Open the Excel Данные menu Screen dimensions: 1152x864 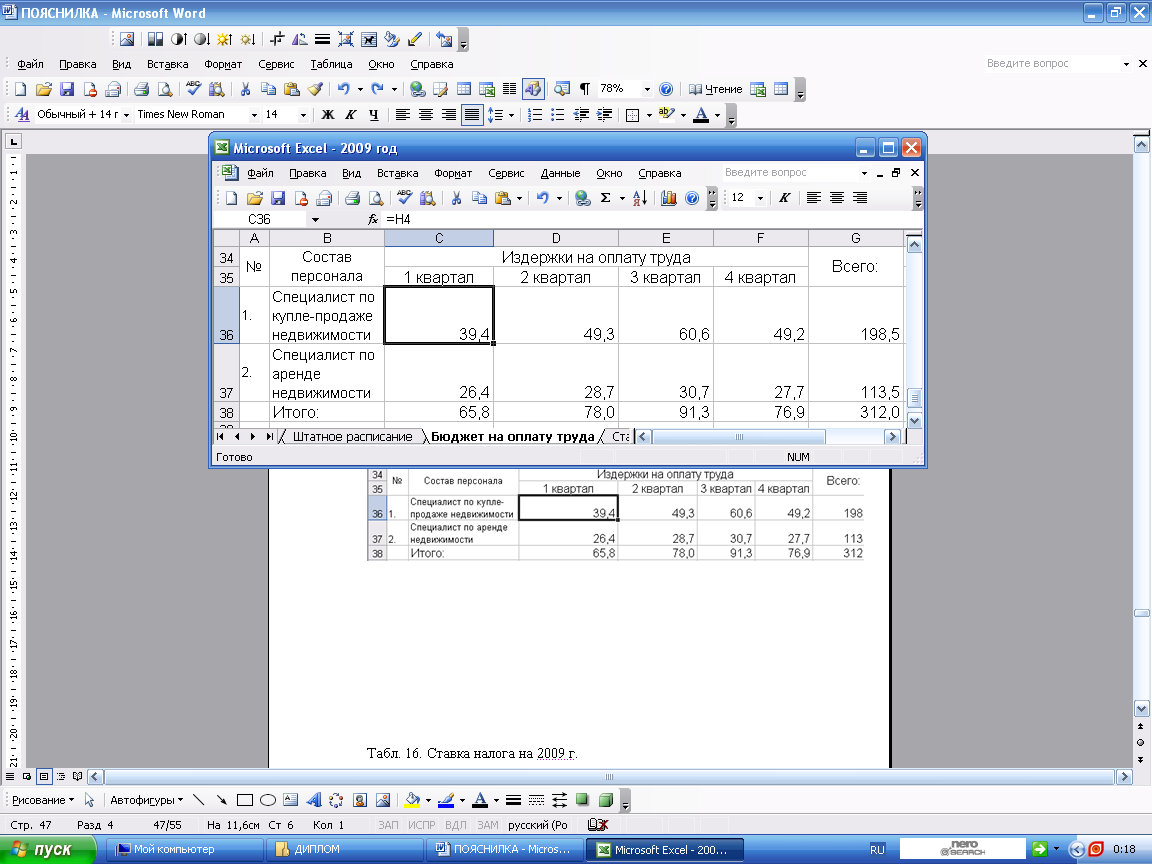pos(560,173)
